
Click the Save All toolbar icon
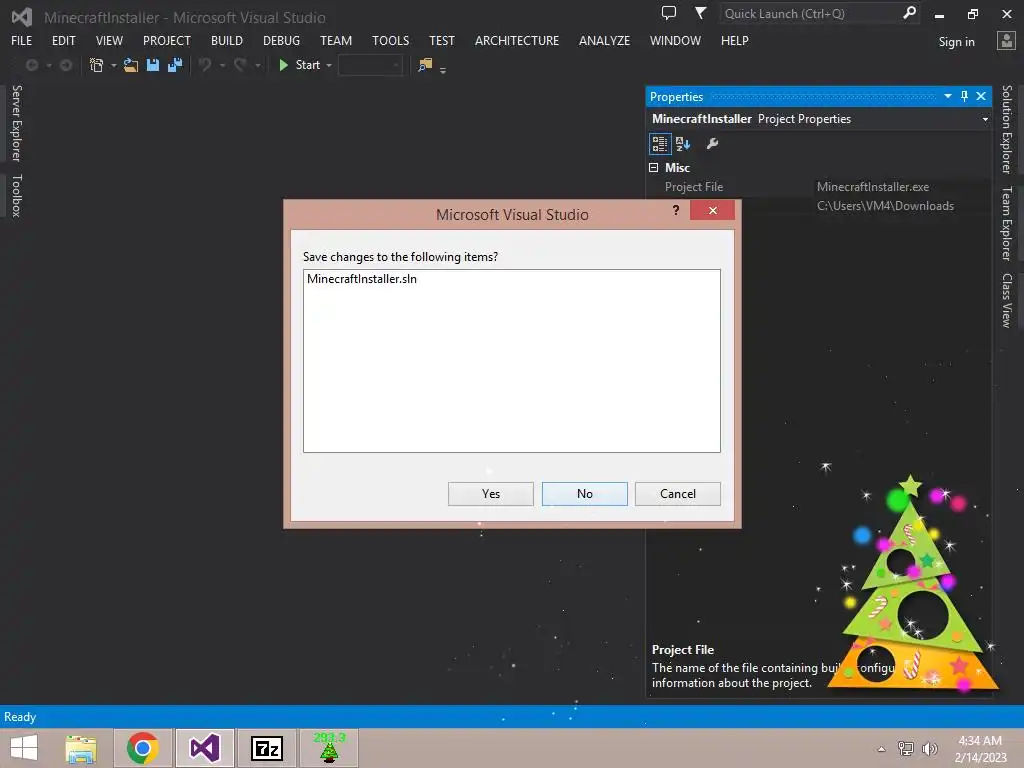(x=175, y=65)
